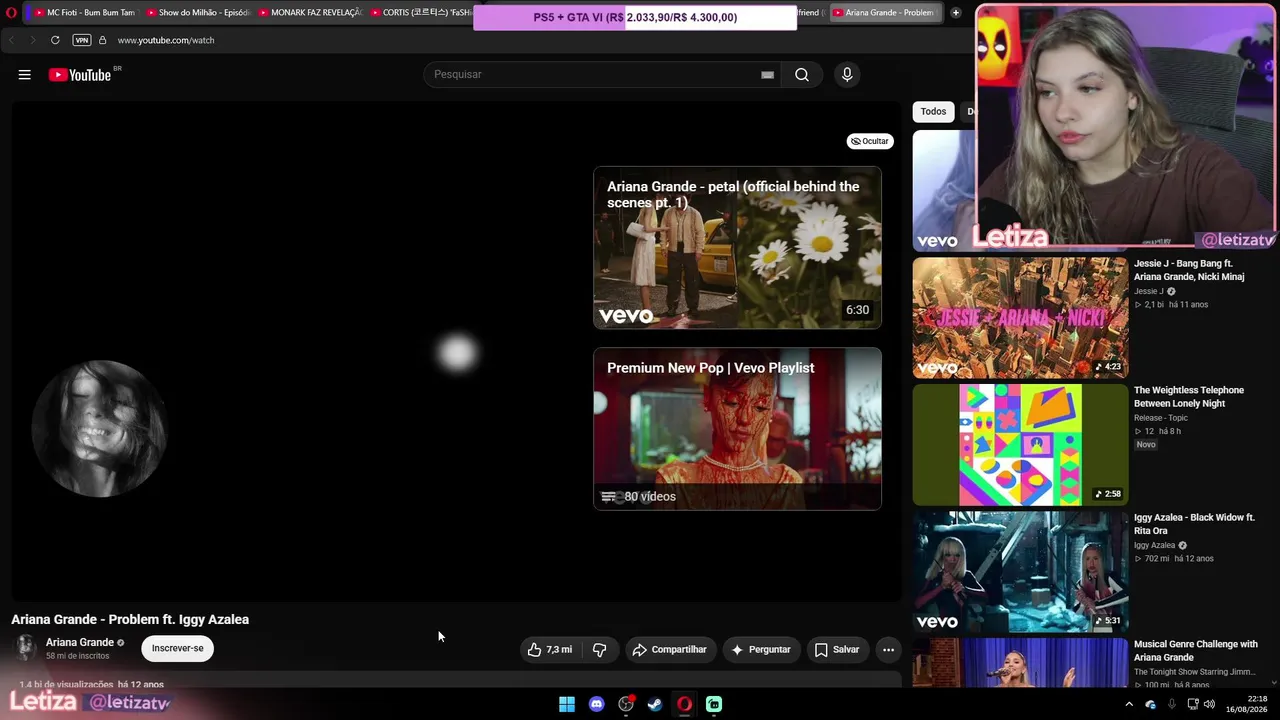The height and width of the screenshot is (720, 1280).
Task: Open the Ariana Grande channel name link
Action: tap(80, 642)
